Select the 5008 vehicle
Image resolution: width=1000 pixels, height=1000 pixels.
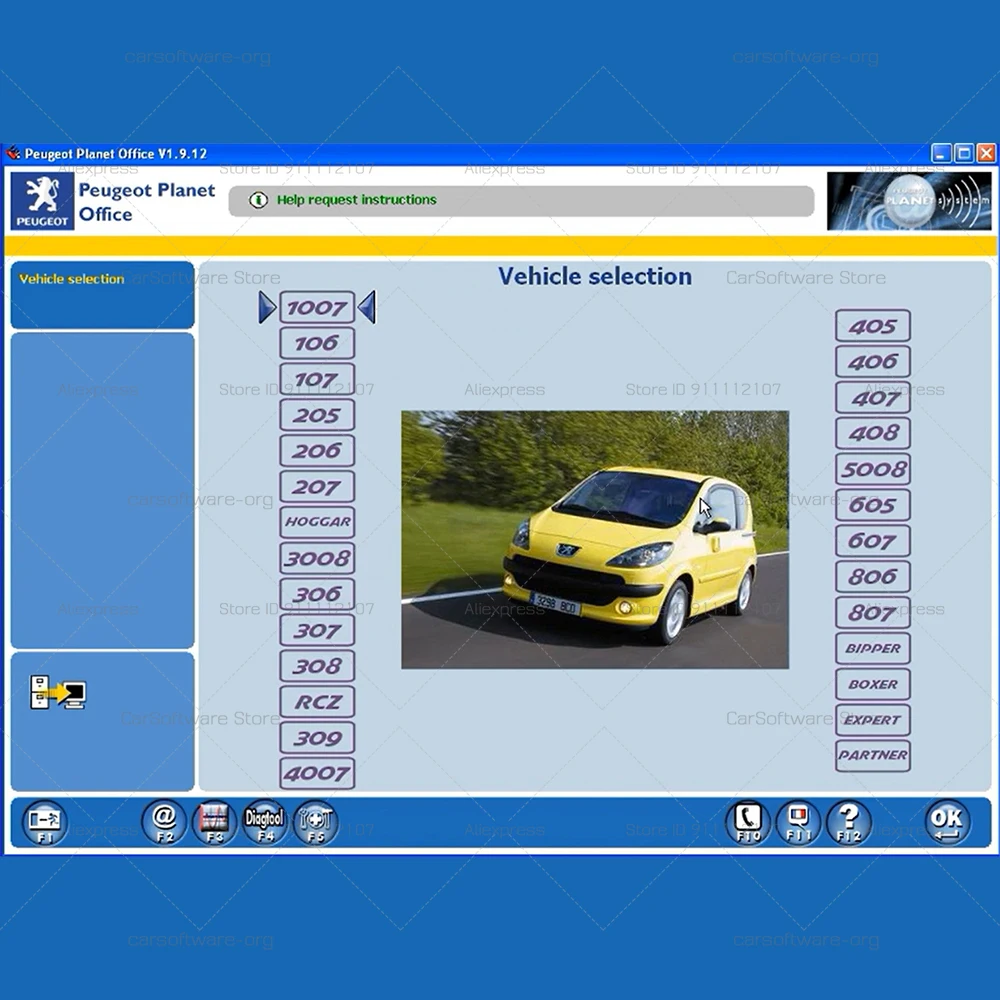[873, 469]
